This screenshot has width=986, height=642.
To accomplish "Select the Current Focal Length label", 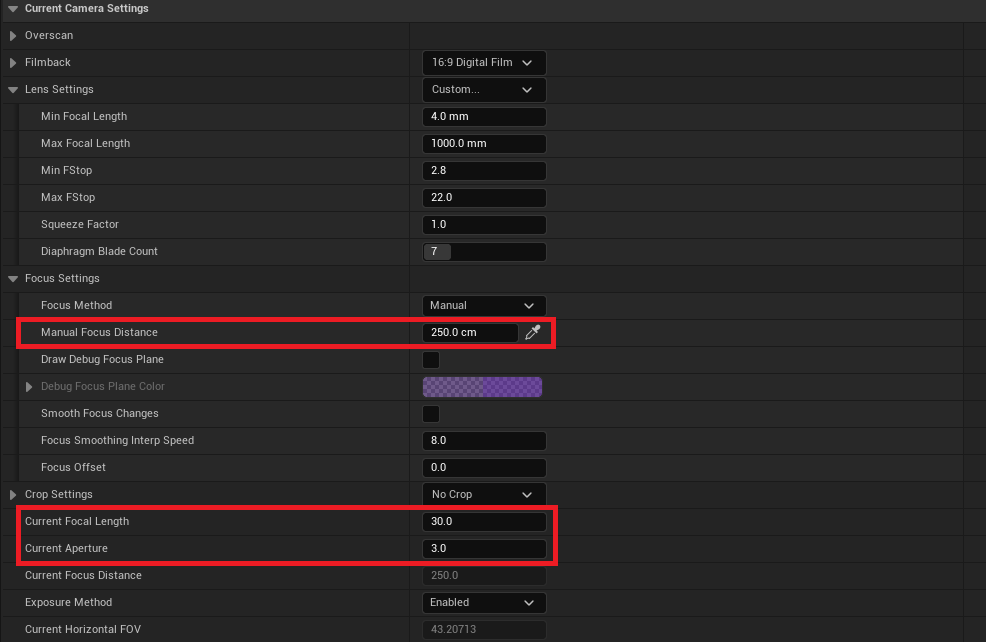I will coord(77,521).
